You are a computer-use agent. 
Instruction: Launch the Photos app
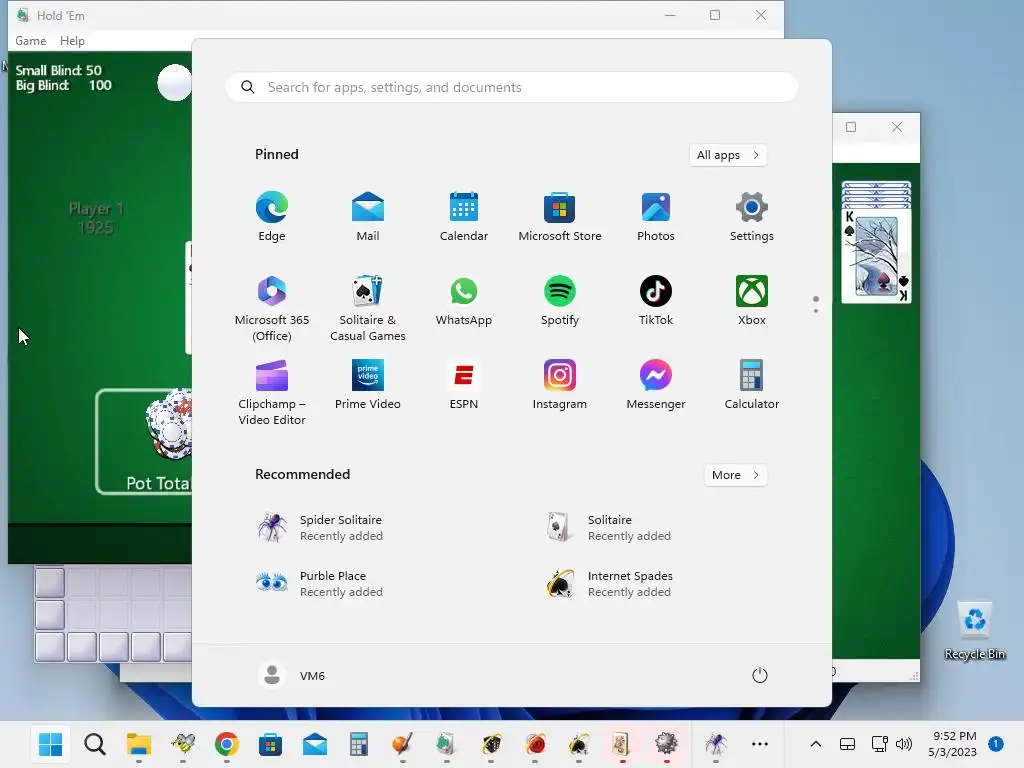click(x=656, y=217)
